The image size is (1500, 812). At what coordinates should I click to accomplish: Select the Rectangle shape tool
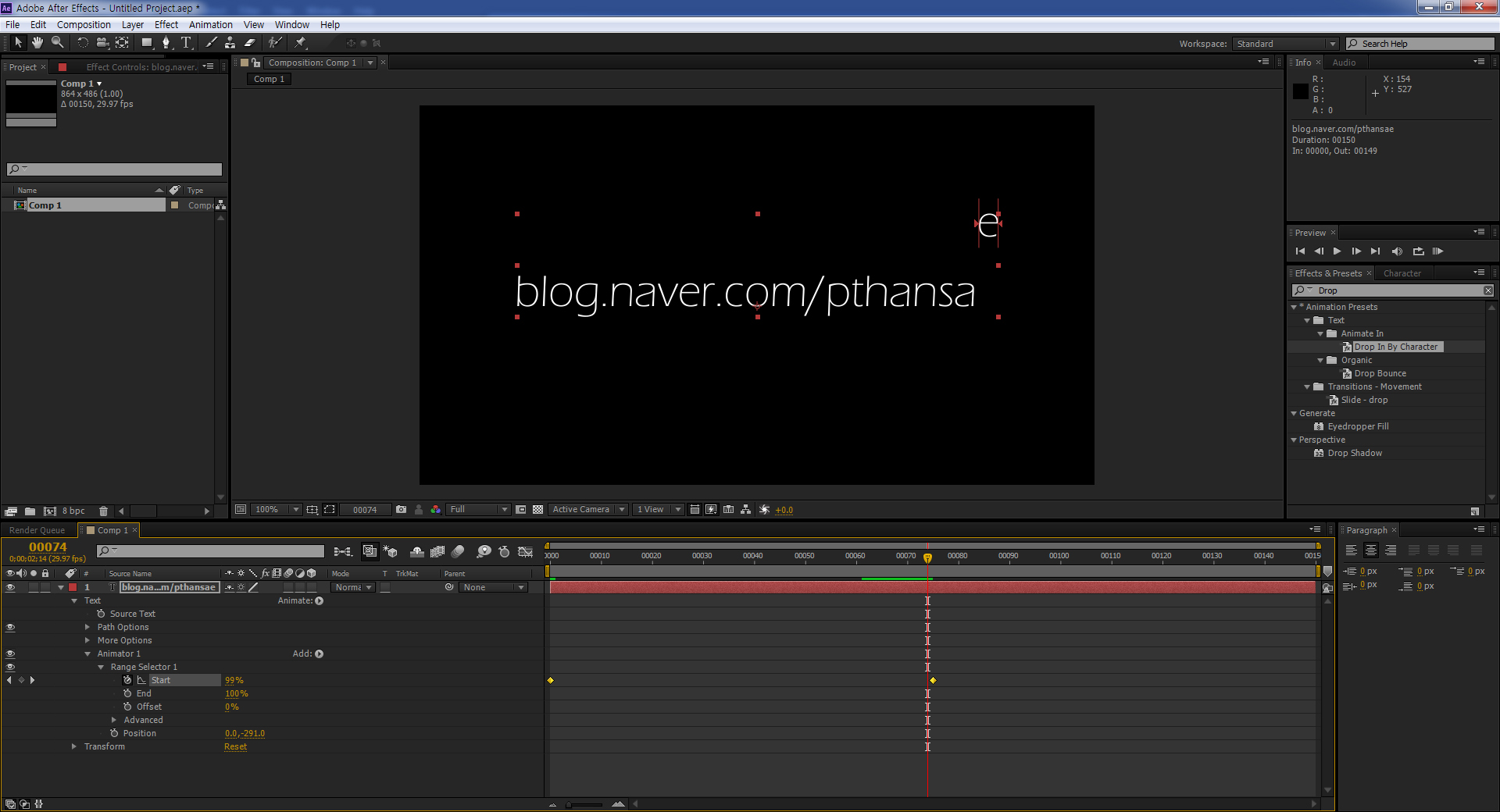147,43
